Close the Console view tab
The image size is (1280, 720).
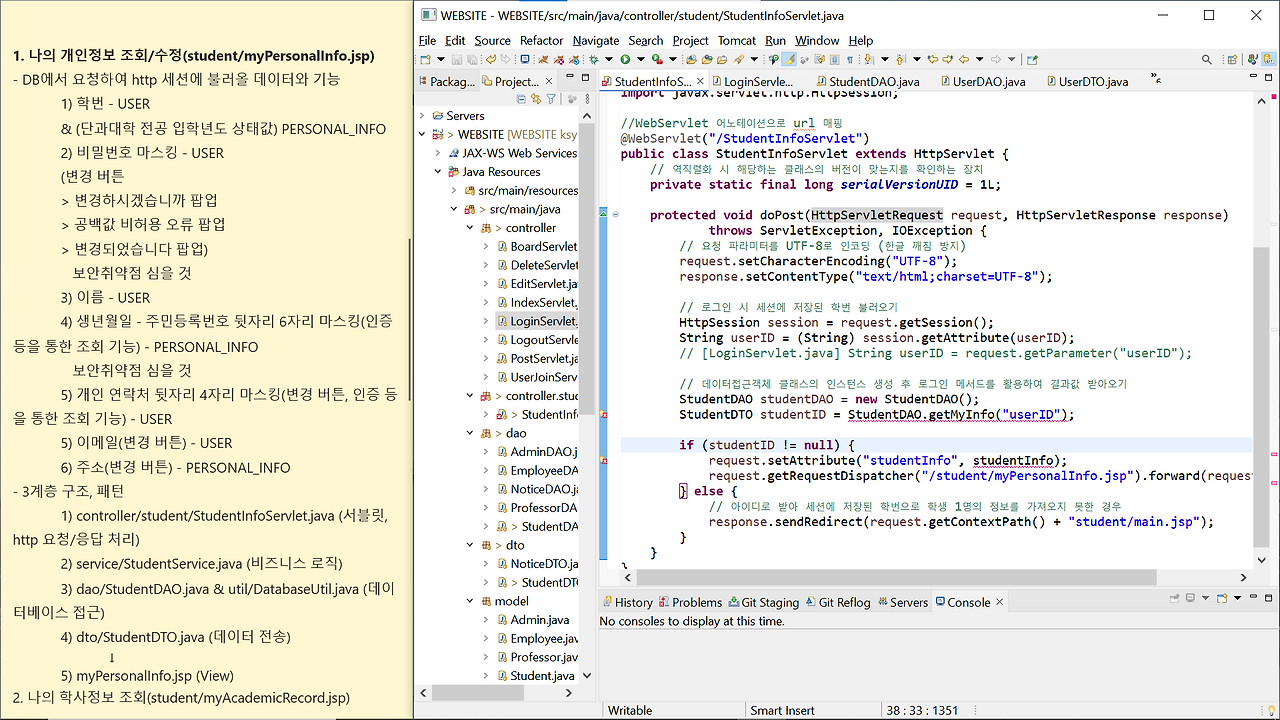pyautogui.click(x=999, y=602)
